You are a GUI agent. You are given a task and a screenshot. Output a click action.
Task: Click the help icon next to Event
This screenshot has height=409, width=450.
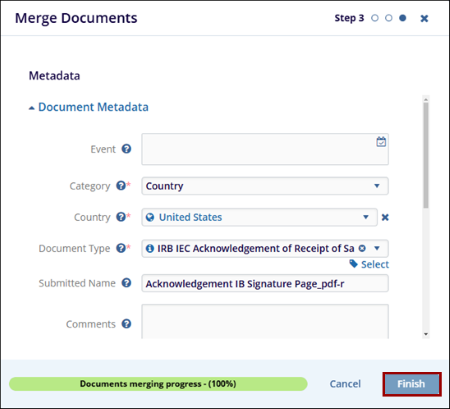click(x=126, y=149)
